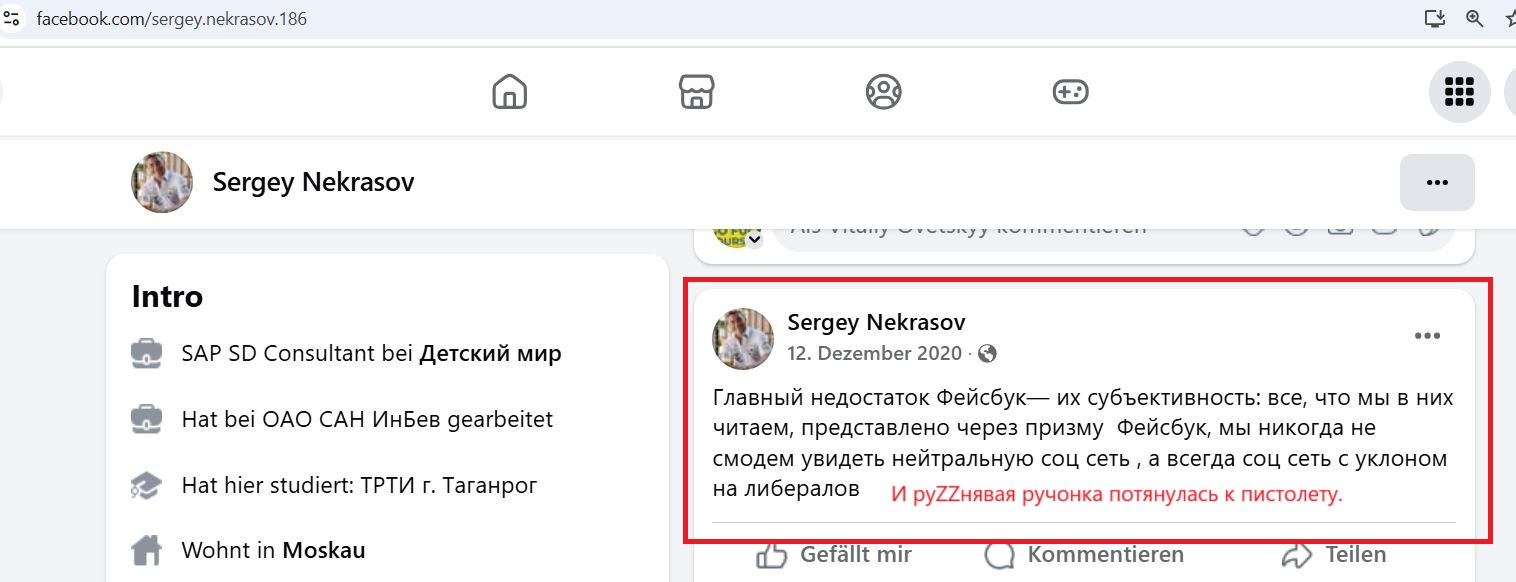
Task: Open the Детский мир workplace link
Action: [x=490, y=353]
